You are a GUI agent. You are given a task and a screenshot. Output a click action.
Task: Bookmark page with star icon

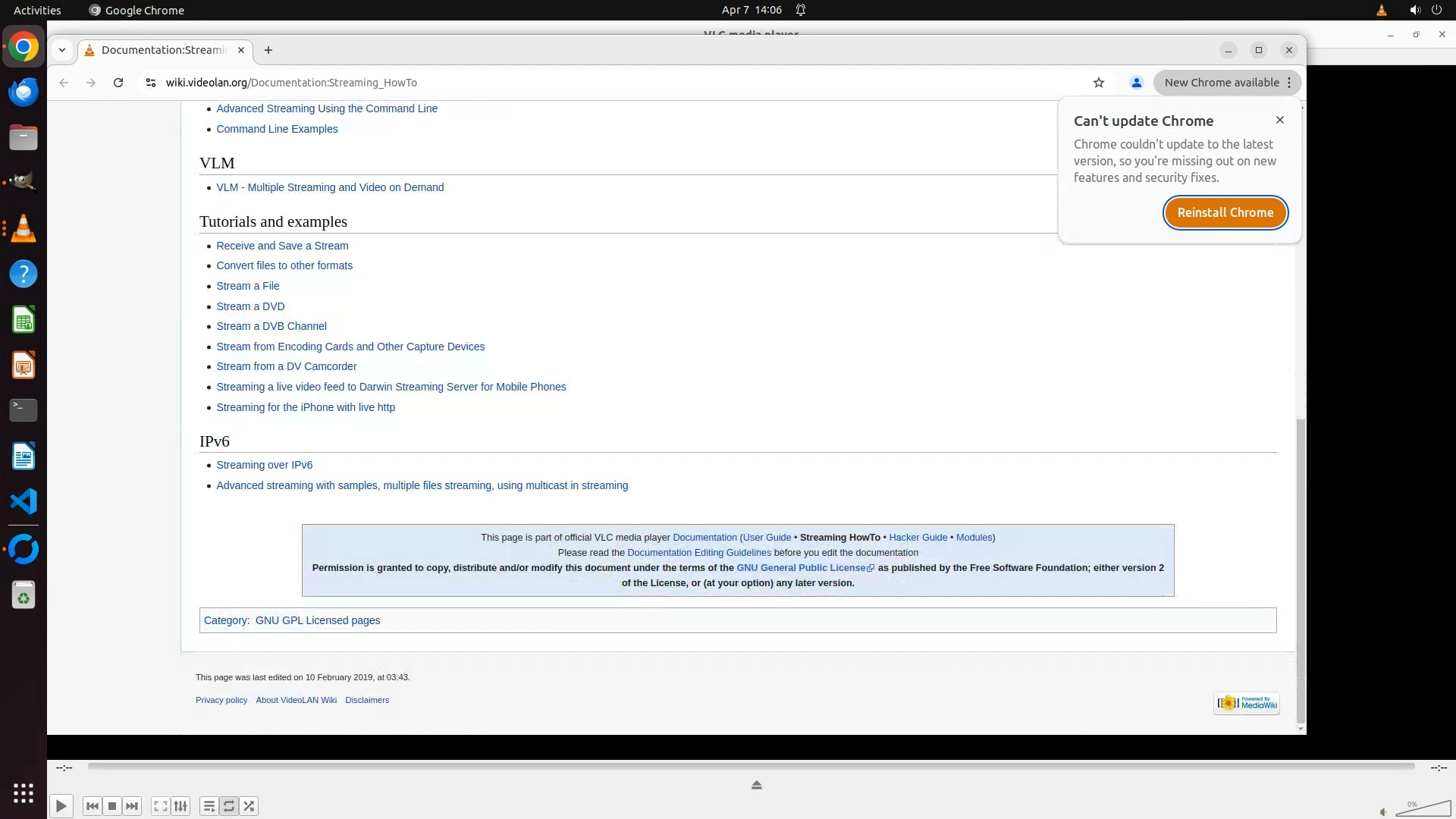pyautogui.click(x=1099, y=83)
